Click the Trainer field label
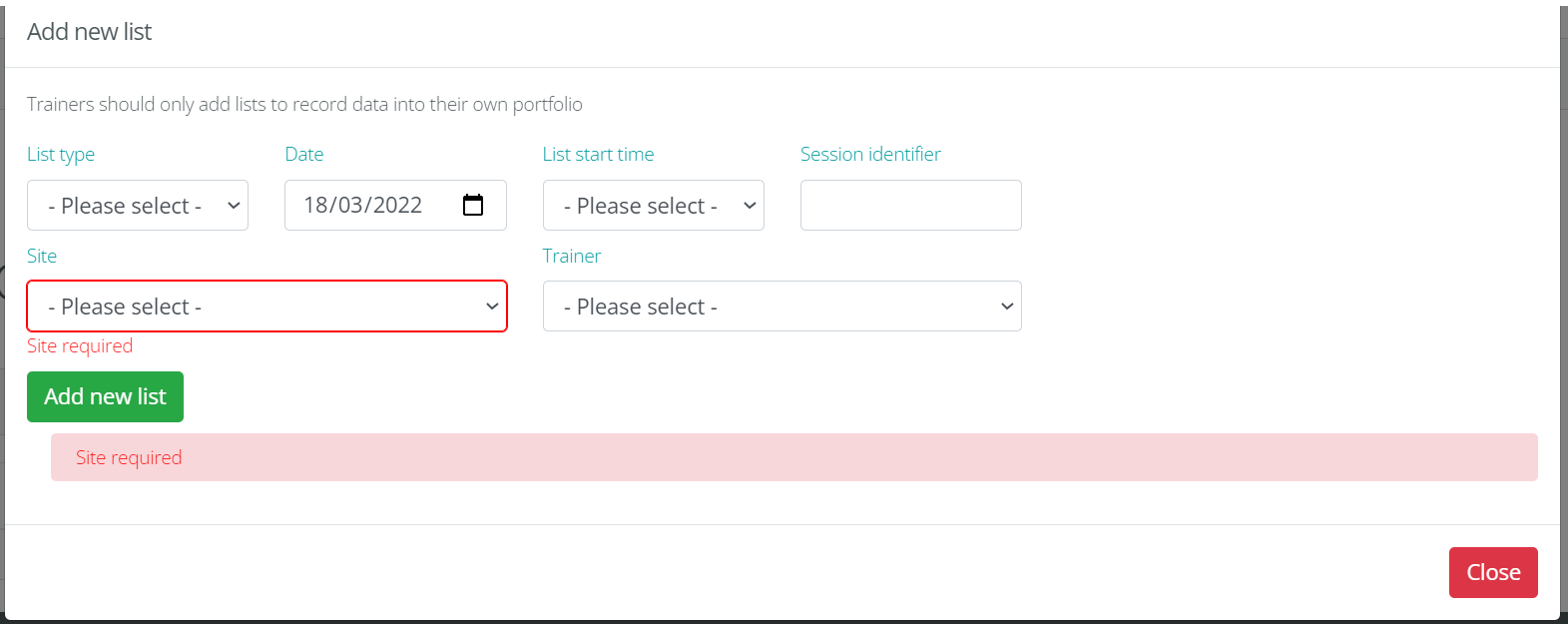The height and width of the screenshot is (624, 1568). [x=572, y=257]
